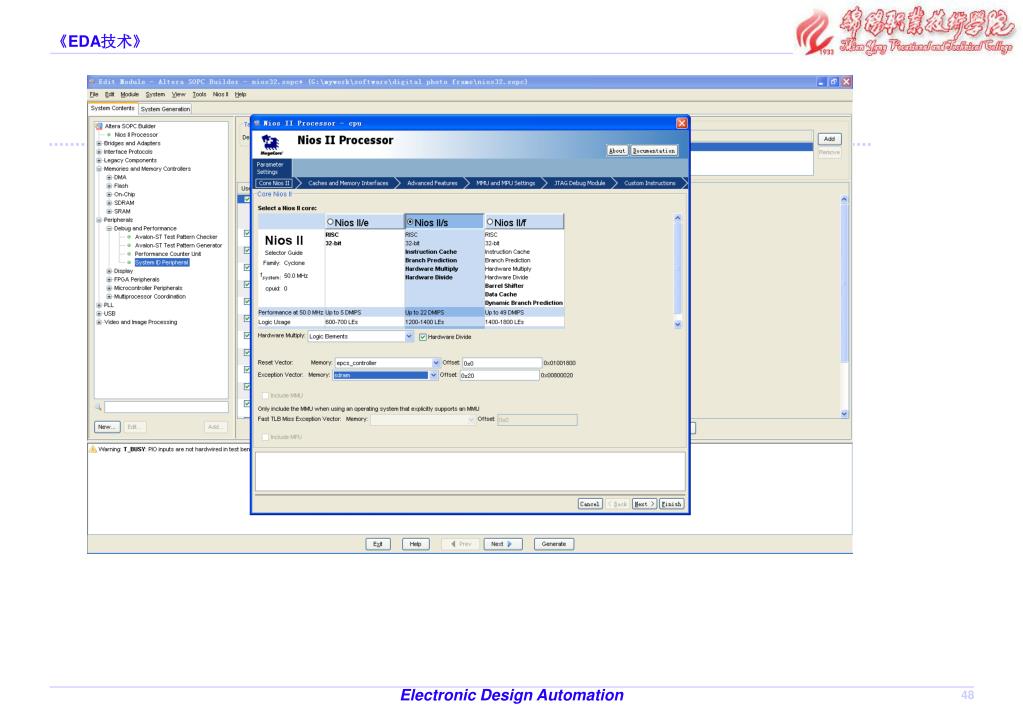Expand the Bridges and Adapters node
The height and width of the screenshot is (708, 1023).
coord(99,144)
